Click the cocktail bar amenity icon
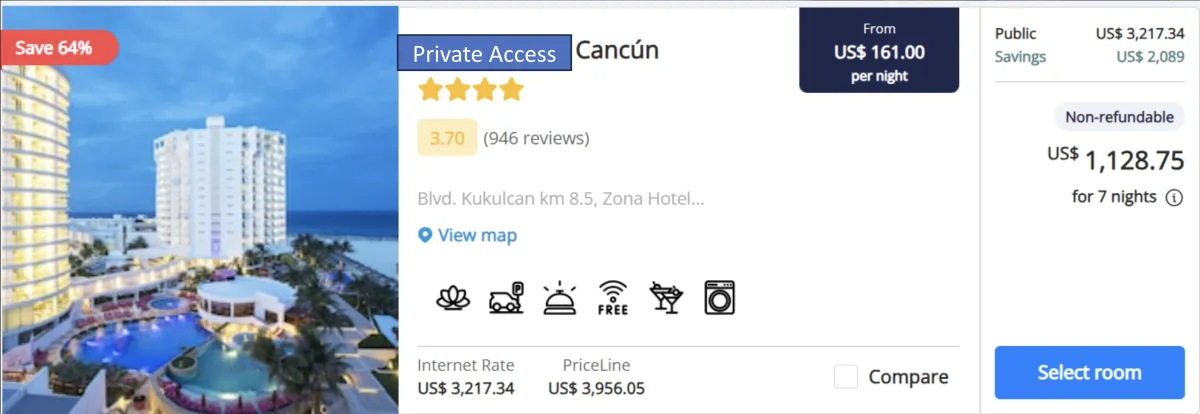The width and height of the screenshot is (1200, 414). (666, 297)
